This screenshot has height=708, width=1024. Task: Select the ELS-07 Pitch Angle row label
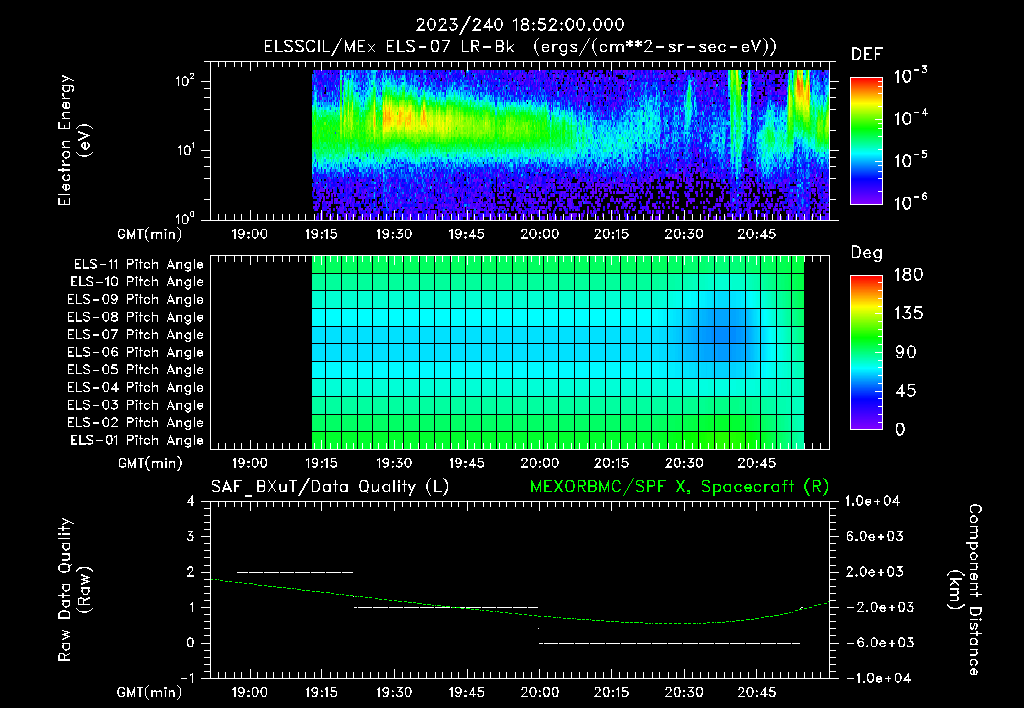click(x=135, y=334)
